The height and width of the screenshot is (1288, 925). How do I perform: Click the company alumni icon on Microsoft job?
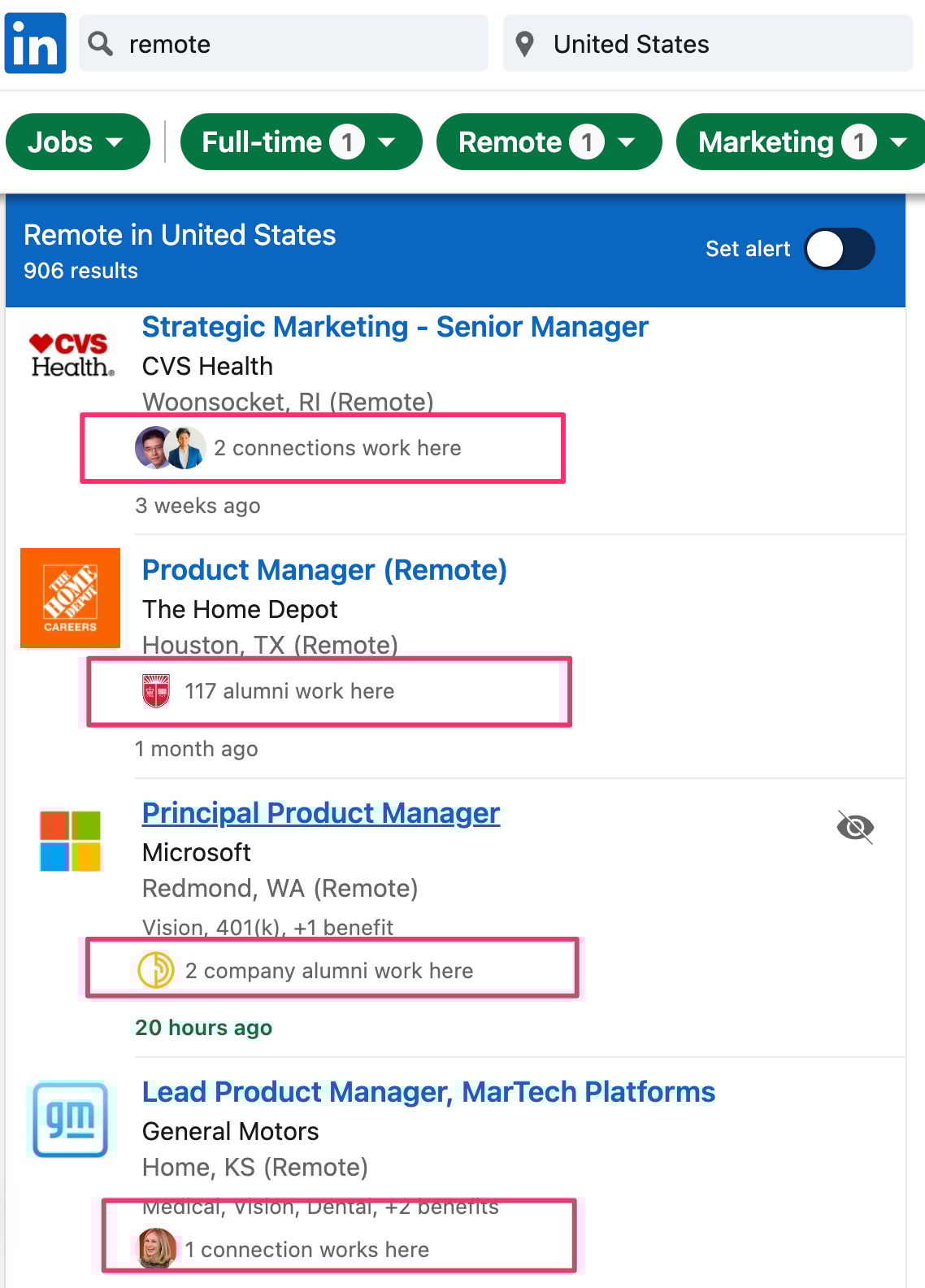point(156,970)
